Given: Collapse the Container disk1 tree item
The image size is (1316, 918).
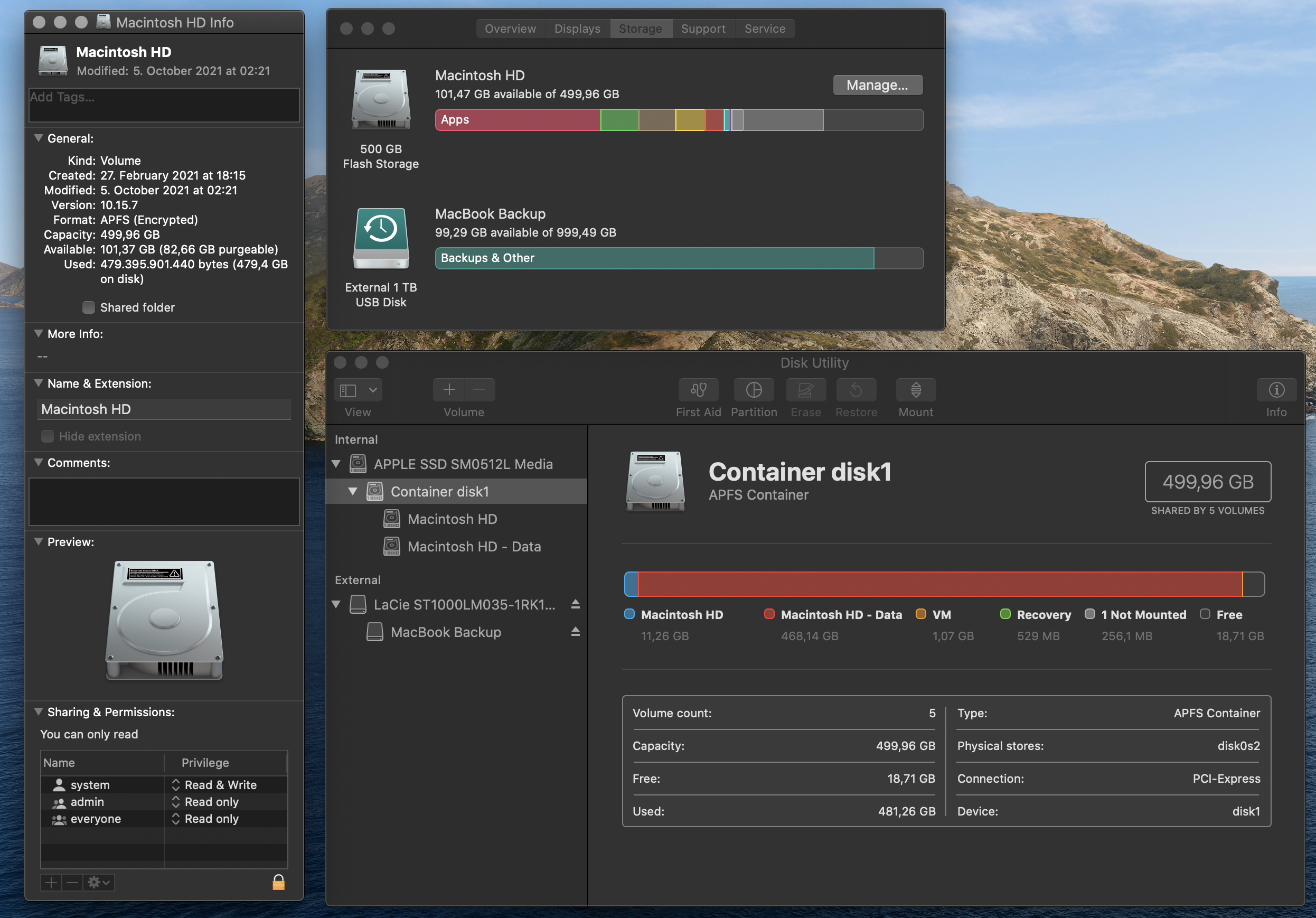Looking at the screenshot, I should (x=353, y=491).
